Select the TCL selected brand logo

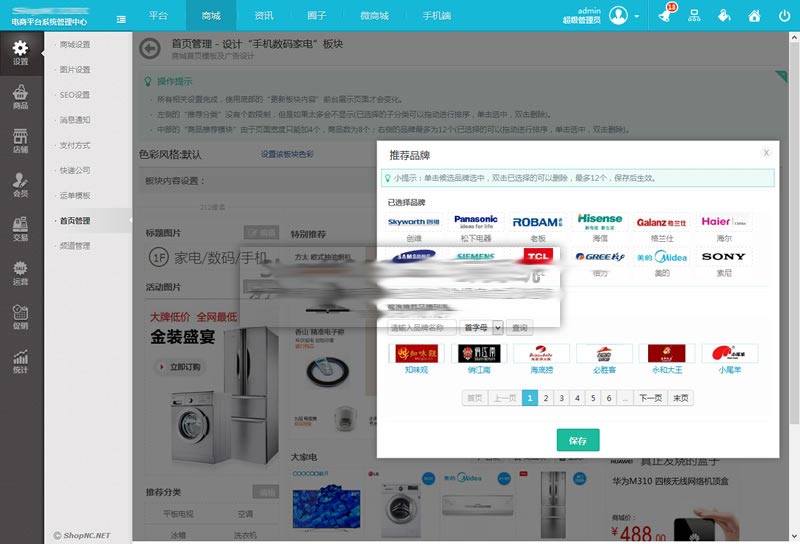tap(538, 256)
